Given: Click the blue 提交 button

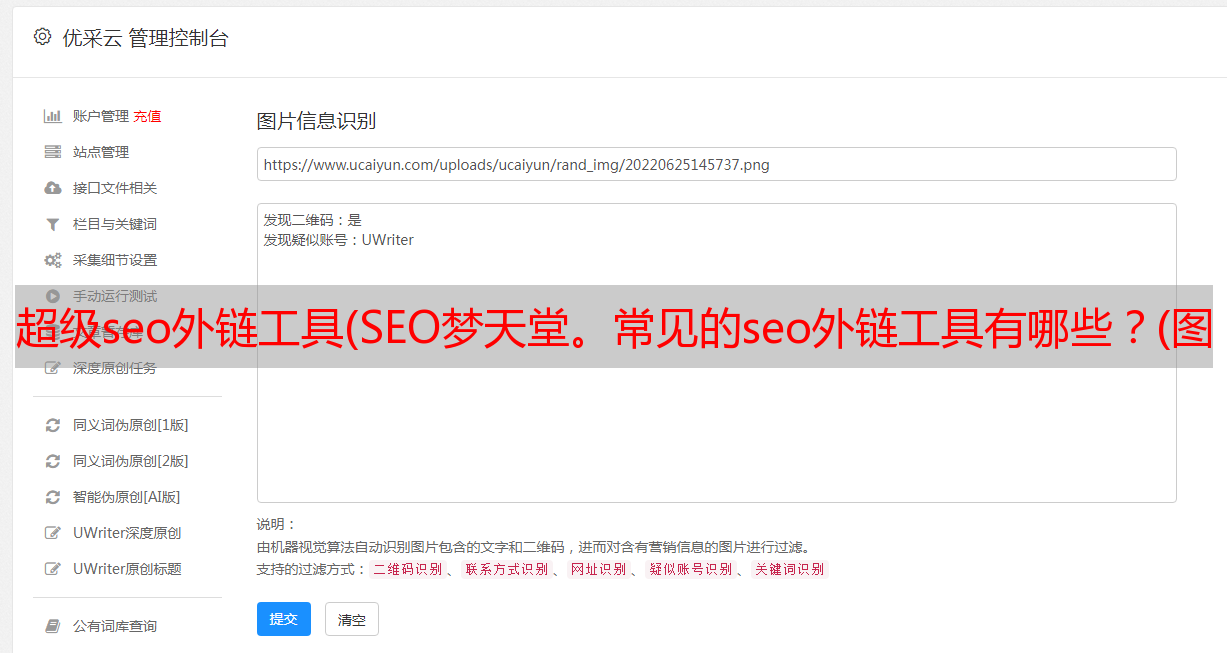Looking at the screenshot, I should (x=284, y=619).
